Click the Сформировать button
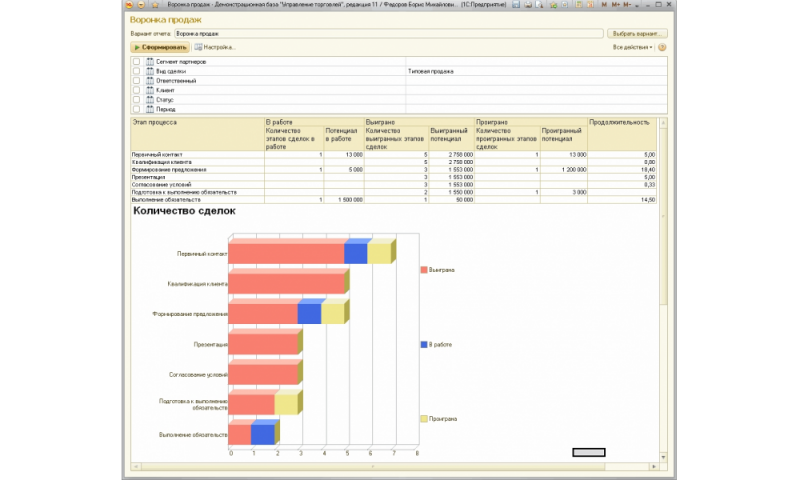Image resolution: width=800 pixels, height=480 pixels. coord(160,47)
